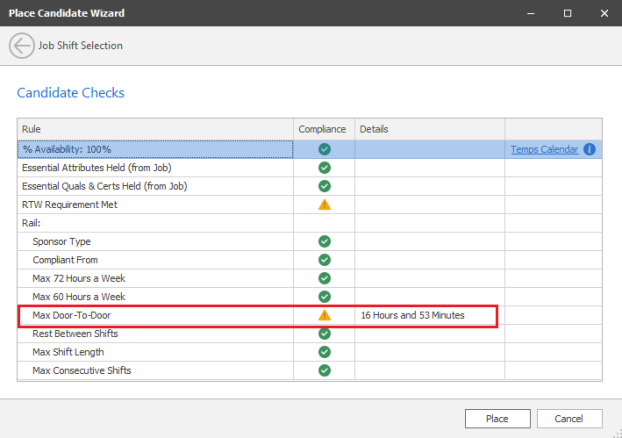
Task: Click the green tick for Max Consecutive Shifts
Action: coord(324,371)
